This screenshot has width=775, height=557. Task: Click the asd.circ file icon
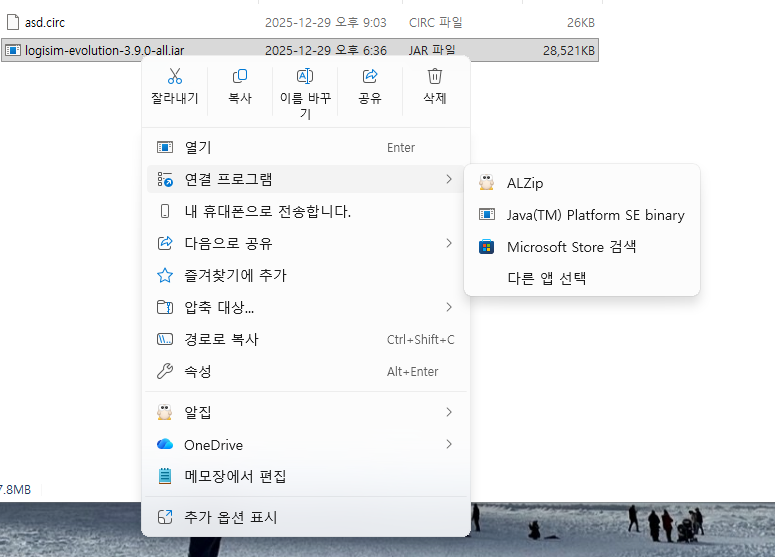click(x=13, y=22)
